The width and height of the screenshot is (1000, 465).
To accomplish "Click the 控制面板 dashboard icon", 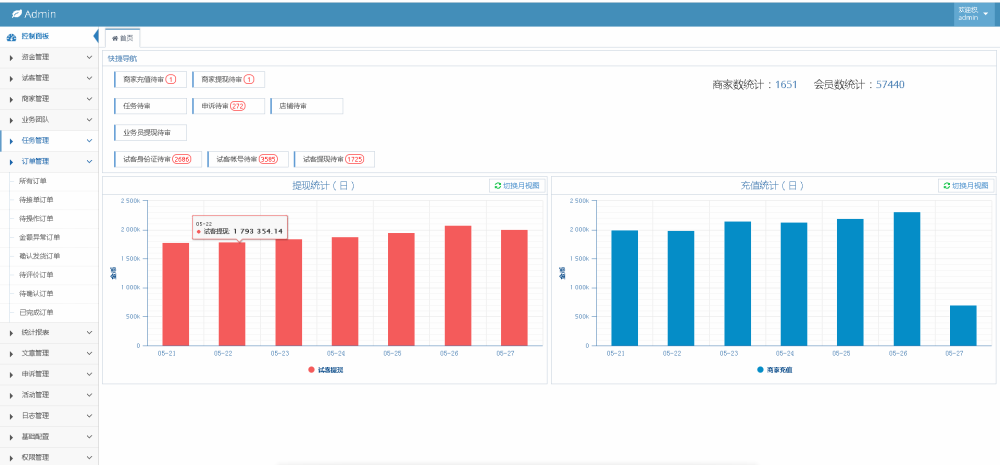I will (11, 36).
